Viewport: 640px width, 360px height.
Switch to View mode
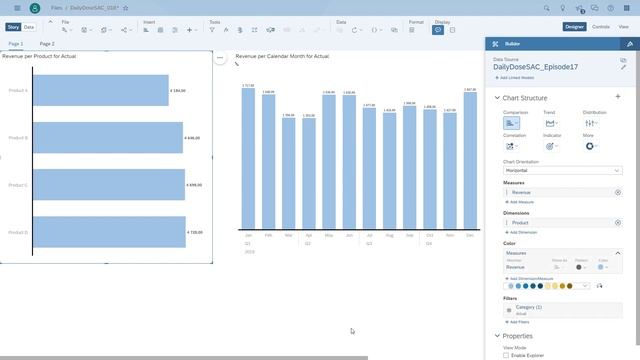pyautogui.click(x=624, y=27)
